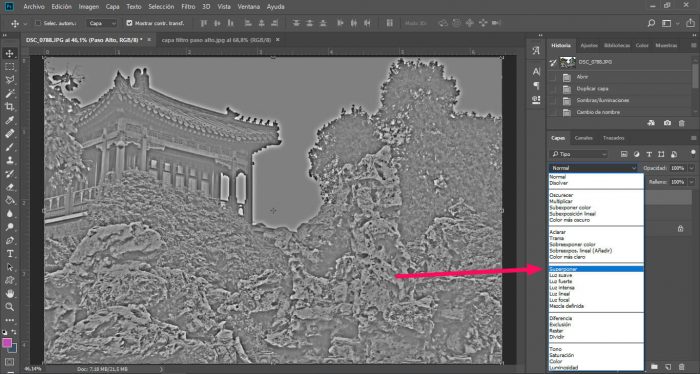
Task: Open the Relleno slider arrow
Action: pos(692,182)
